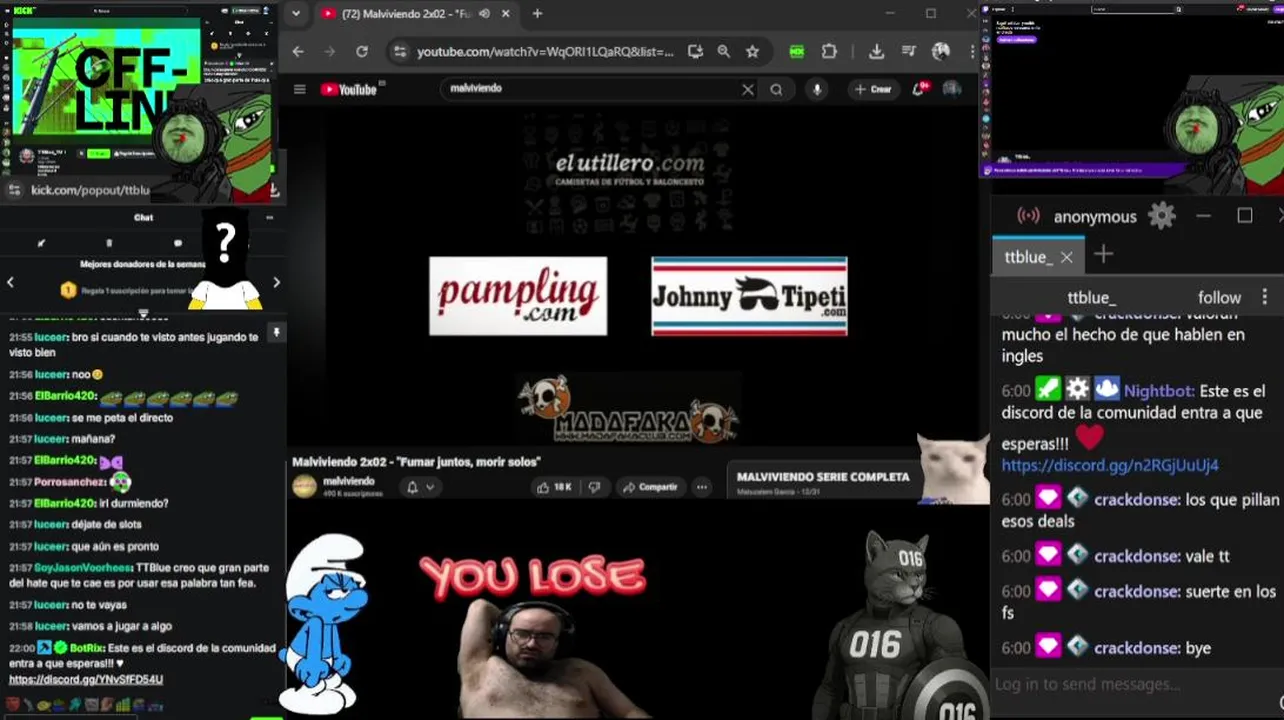
Task: Install app icon in address bar
Action: pyautogui.click(x=695, y=52)
